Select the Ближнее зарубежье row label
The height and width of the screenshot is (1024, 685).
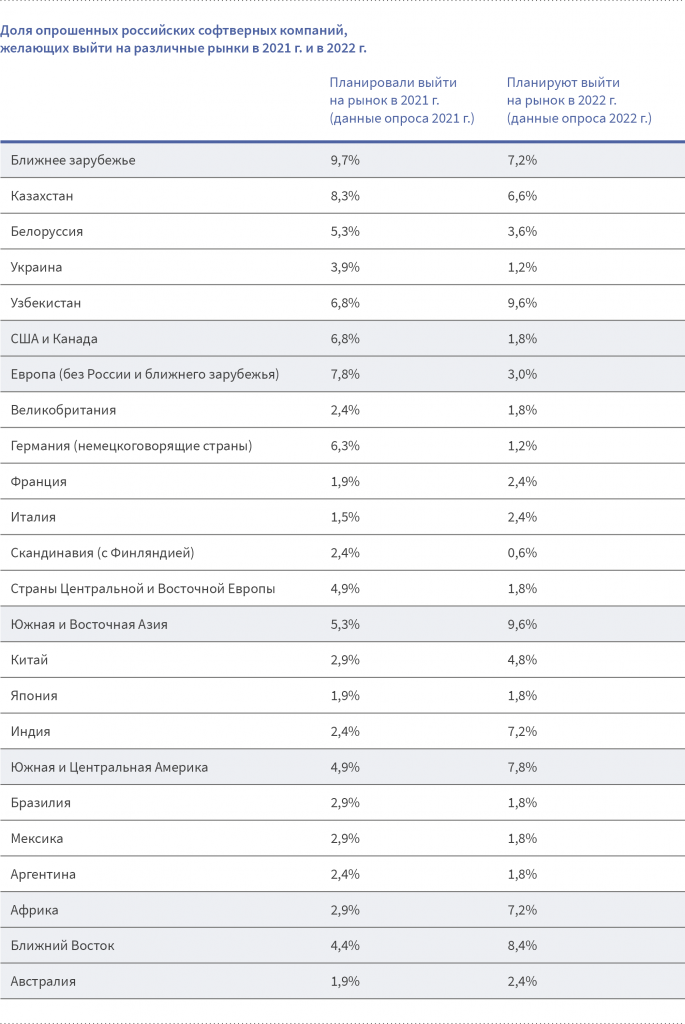click(x=73, y=160)
